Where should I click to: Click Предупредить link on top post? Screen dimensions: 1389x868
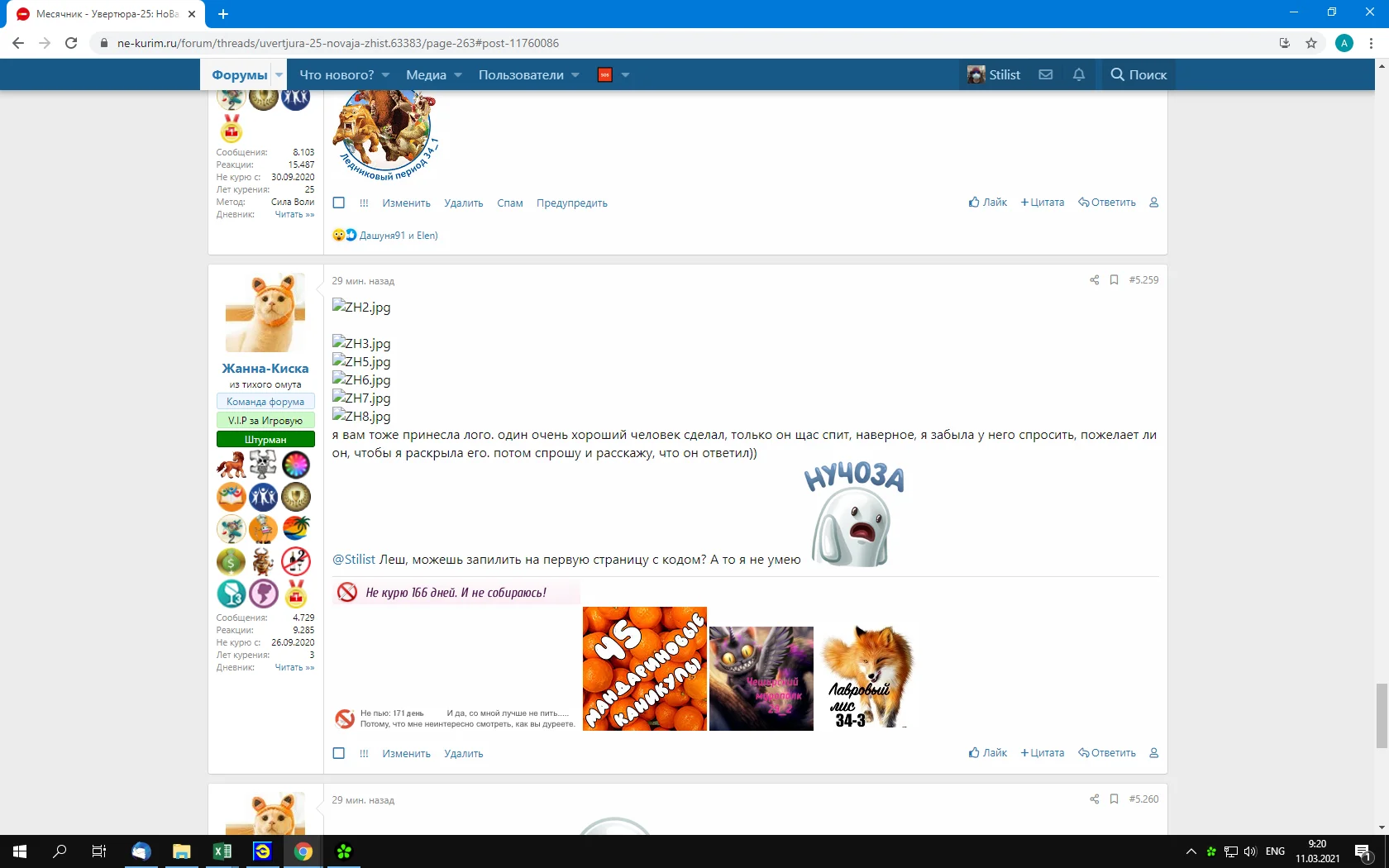coord(572,203)
